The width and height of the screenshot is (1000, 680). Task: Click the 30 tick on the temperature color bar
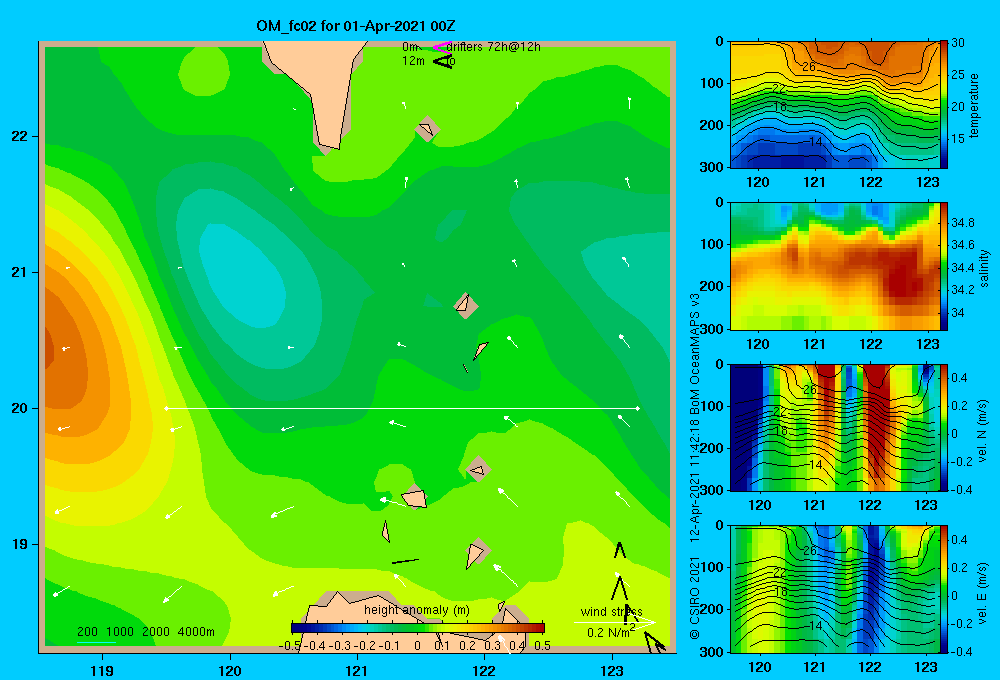[x=958, y=43]
